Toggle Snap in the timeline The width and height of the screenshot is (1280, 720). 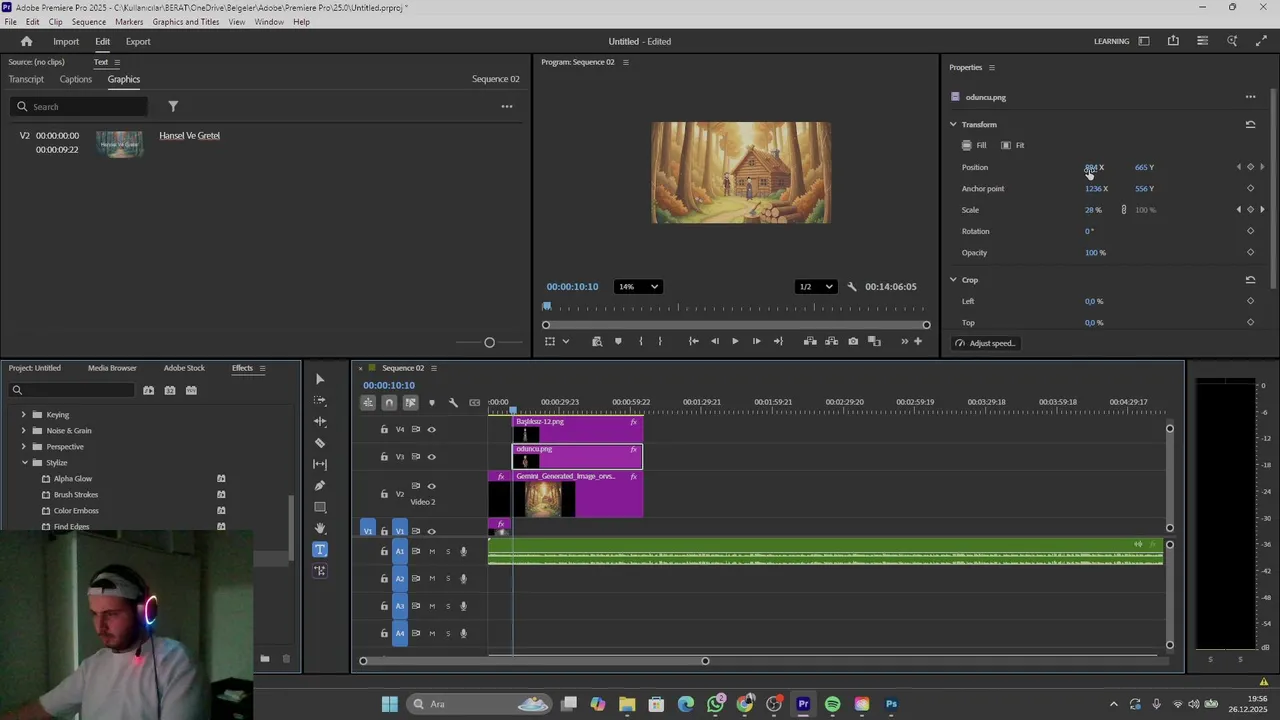click(x=389, y=403)
